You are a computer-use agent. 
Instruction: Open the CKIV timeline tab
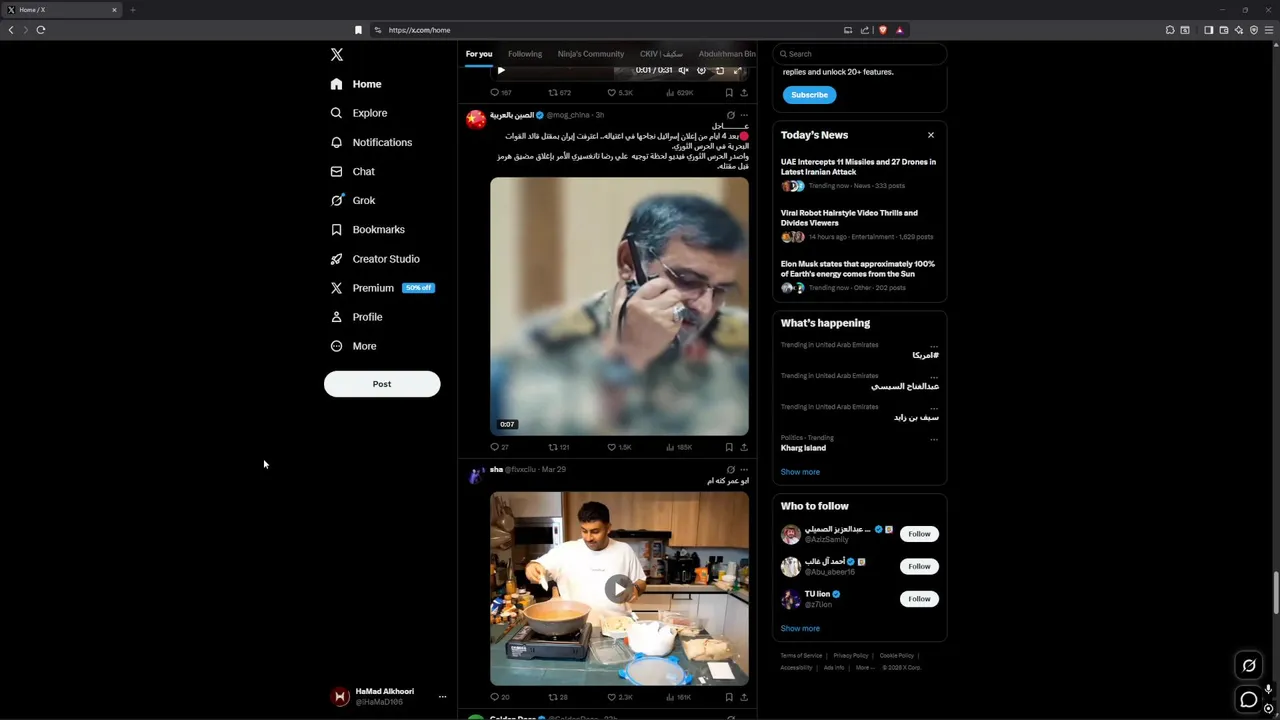click(661, 54)
